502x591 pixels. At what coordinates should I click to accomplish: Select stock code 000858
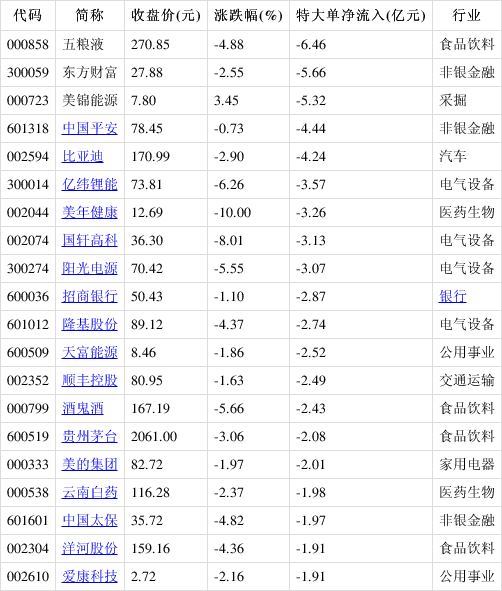tap(28, 44)
